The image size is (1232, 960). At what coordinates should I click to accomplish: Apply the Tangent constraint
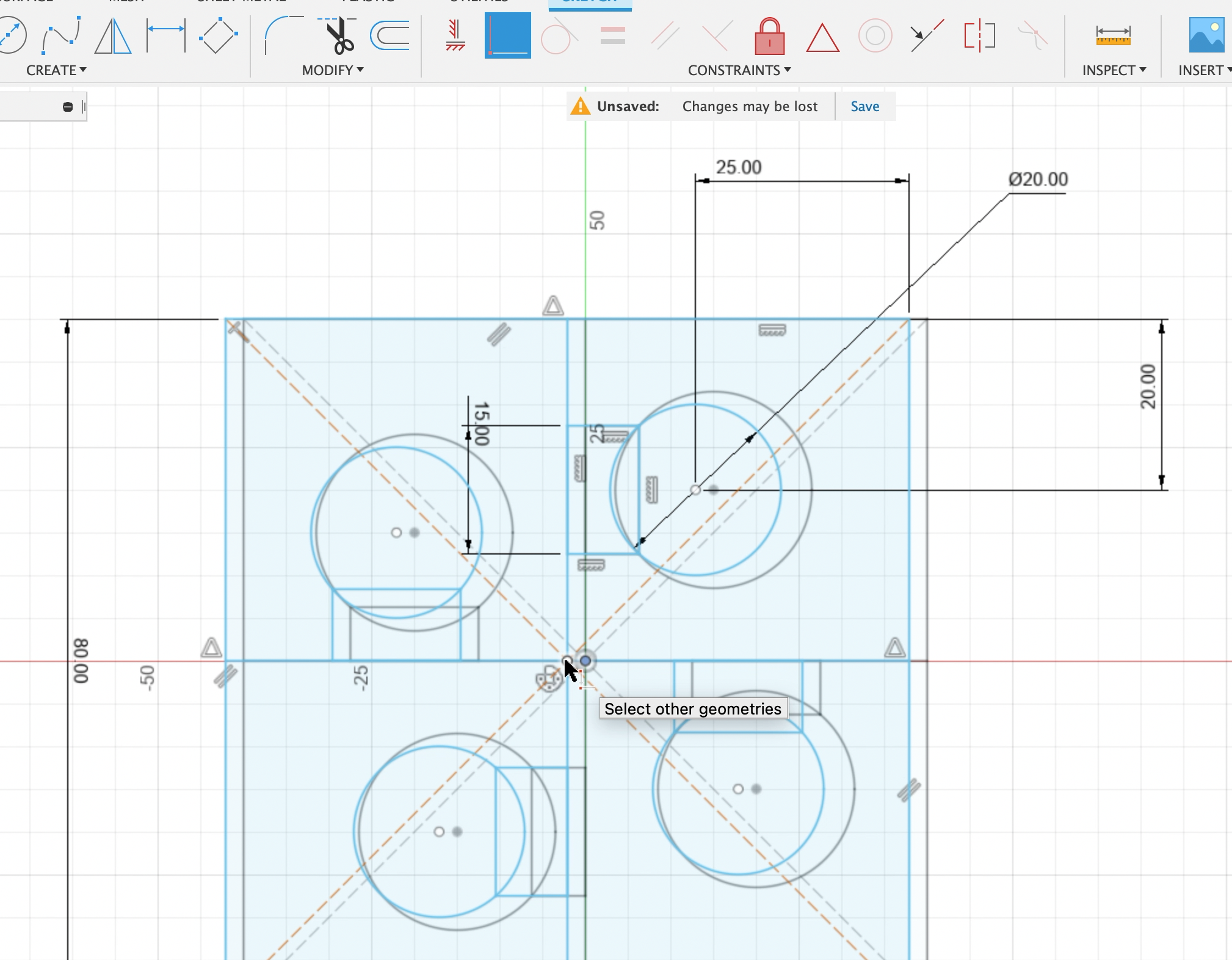[559, 37]
